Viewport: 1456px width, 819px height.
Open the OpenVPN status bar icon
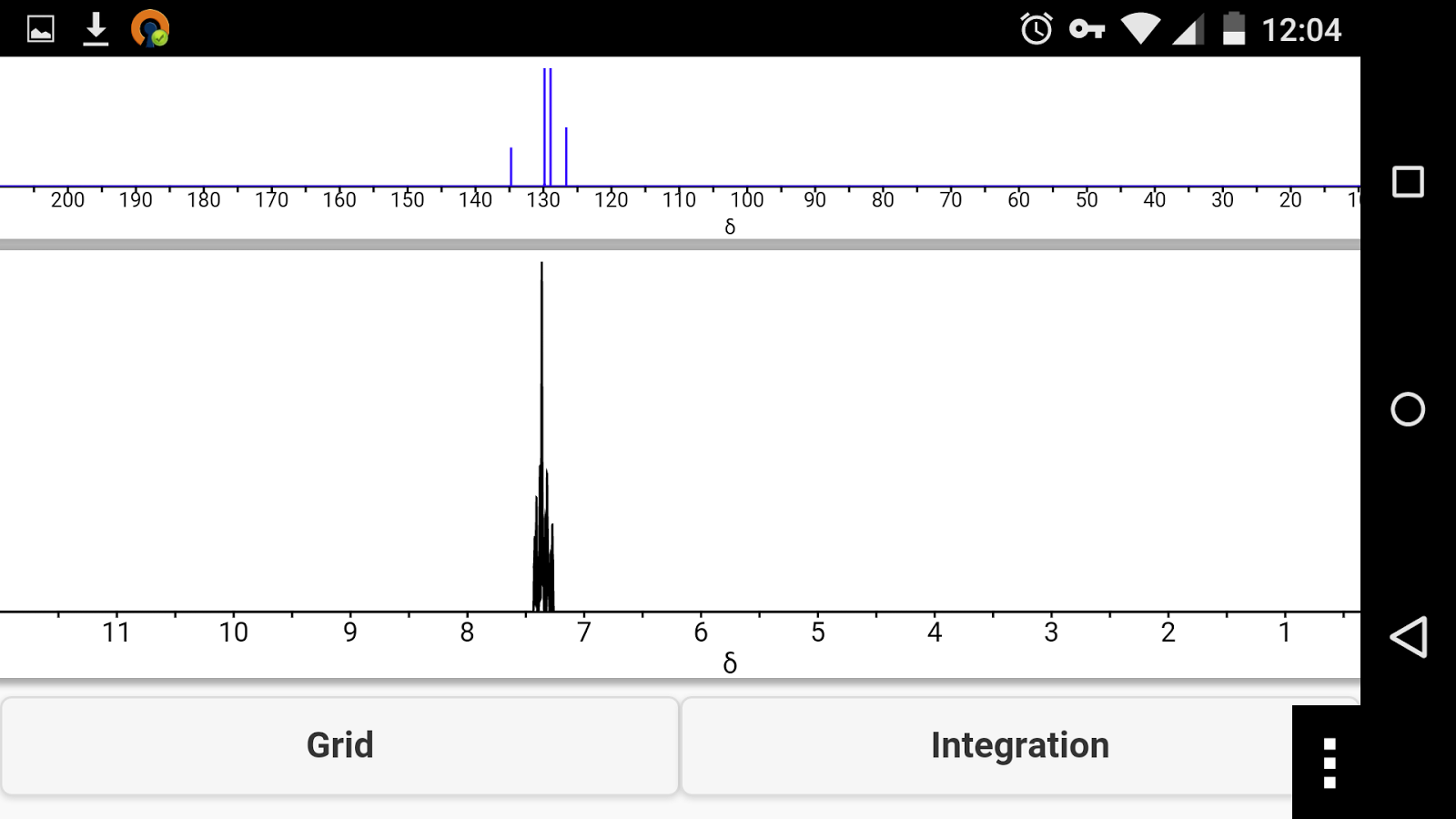[x=151, y=29]
